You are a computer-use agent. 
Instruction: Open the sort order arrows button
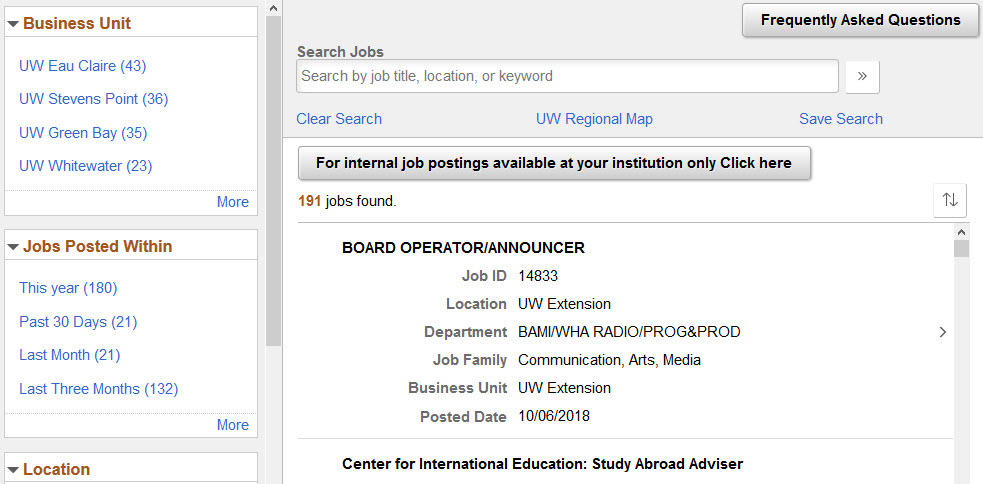click(950, 200)
